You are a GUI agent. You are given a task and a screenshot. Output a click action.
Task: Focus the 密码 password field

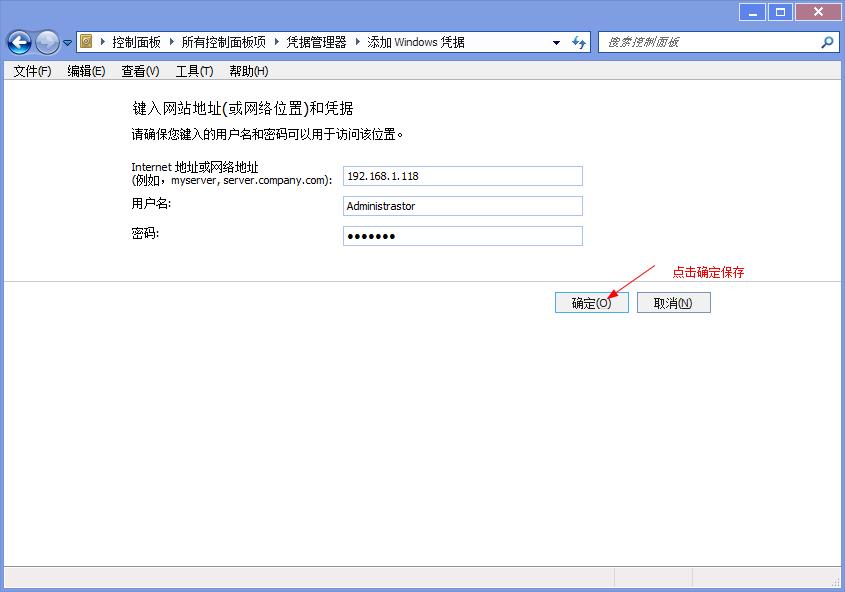coord(462,236)
